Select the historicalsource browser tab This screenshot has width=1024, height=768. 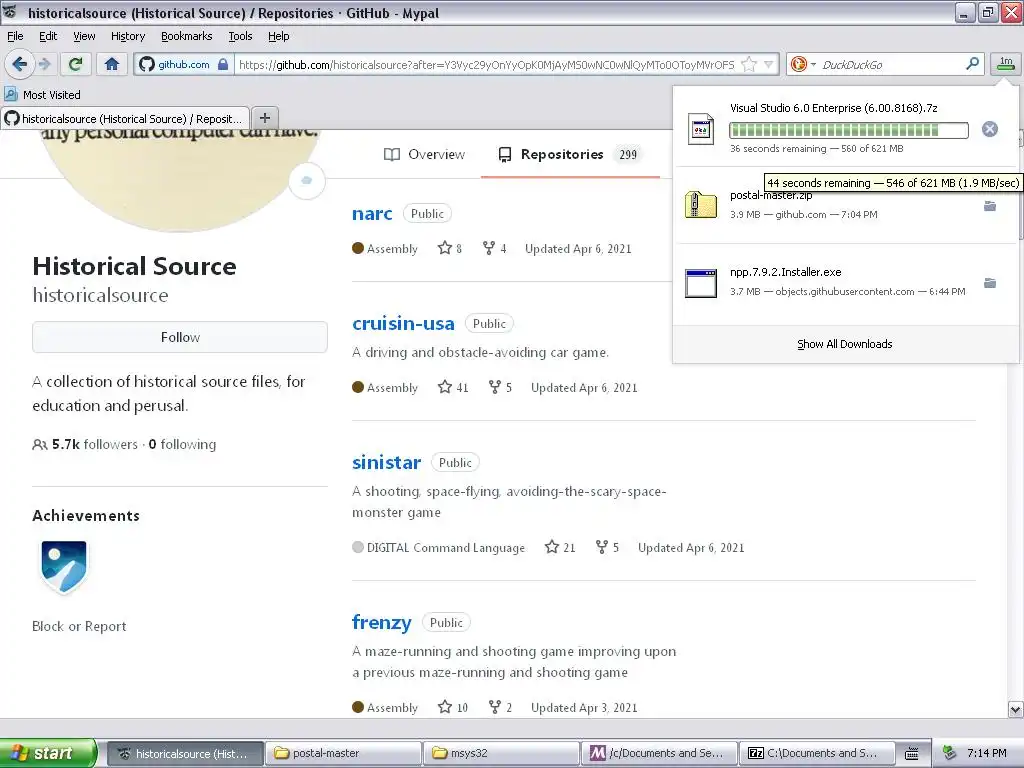[125, 118]
